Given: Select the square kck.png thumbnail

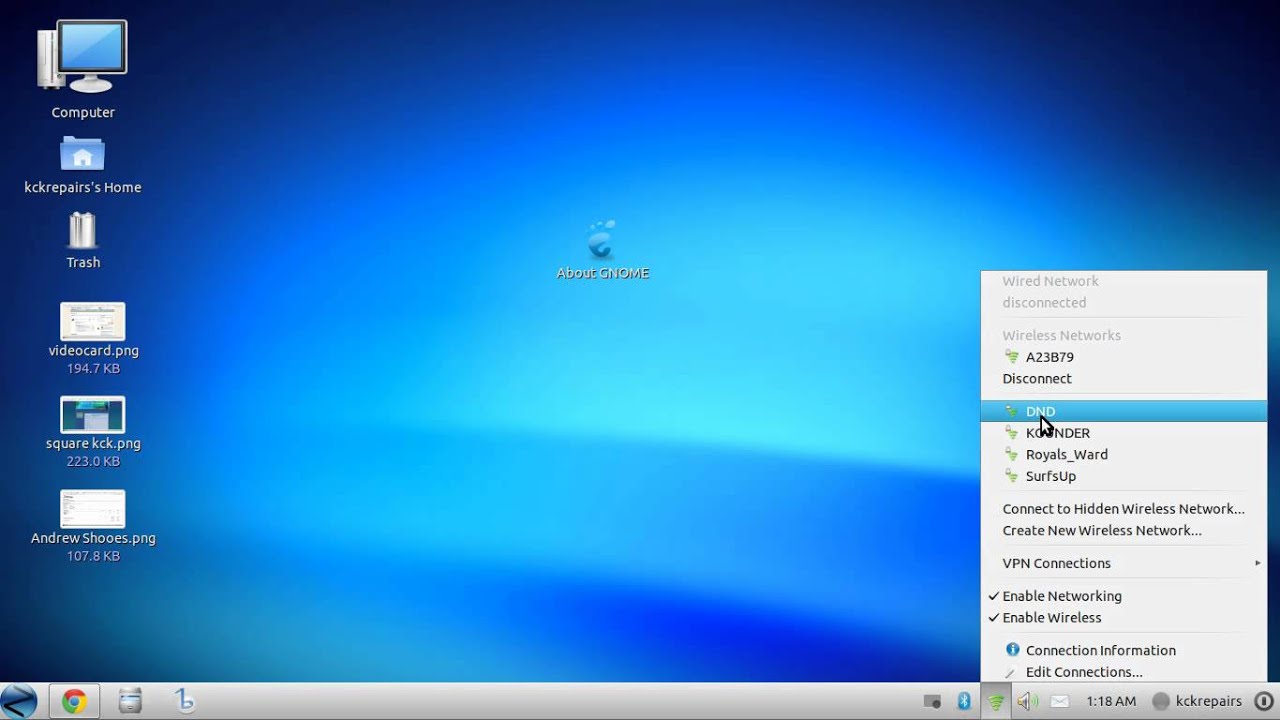Looking at the screenshot, I should [93, 414].
